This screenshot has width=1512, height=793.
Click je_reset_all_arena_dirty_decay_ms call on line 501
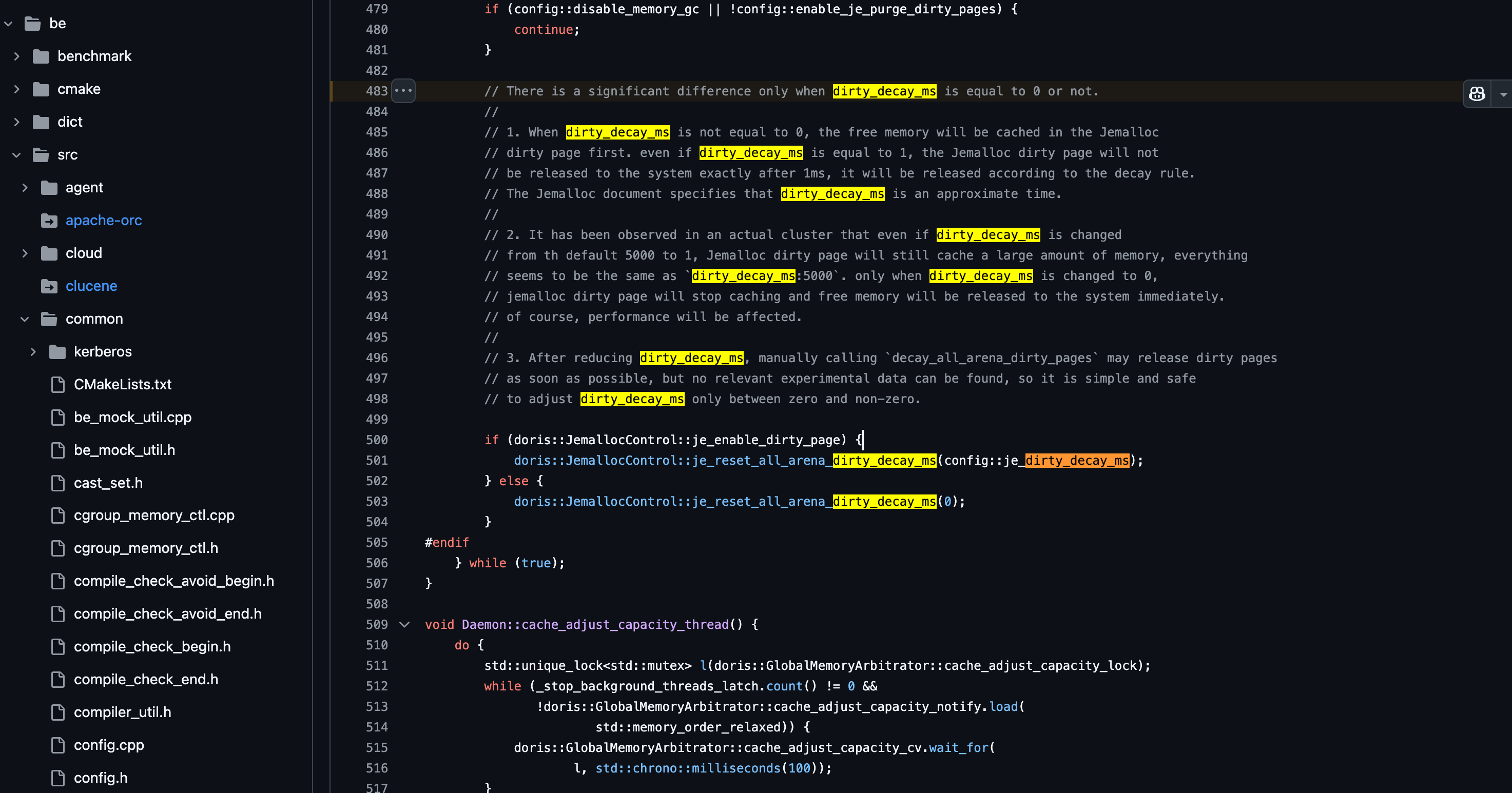(814, 461)
